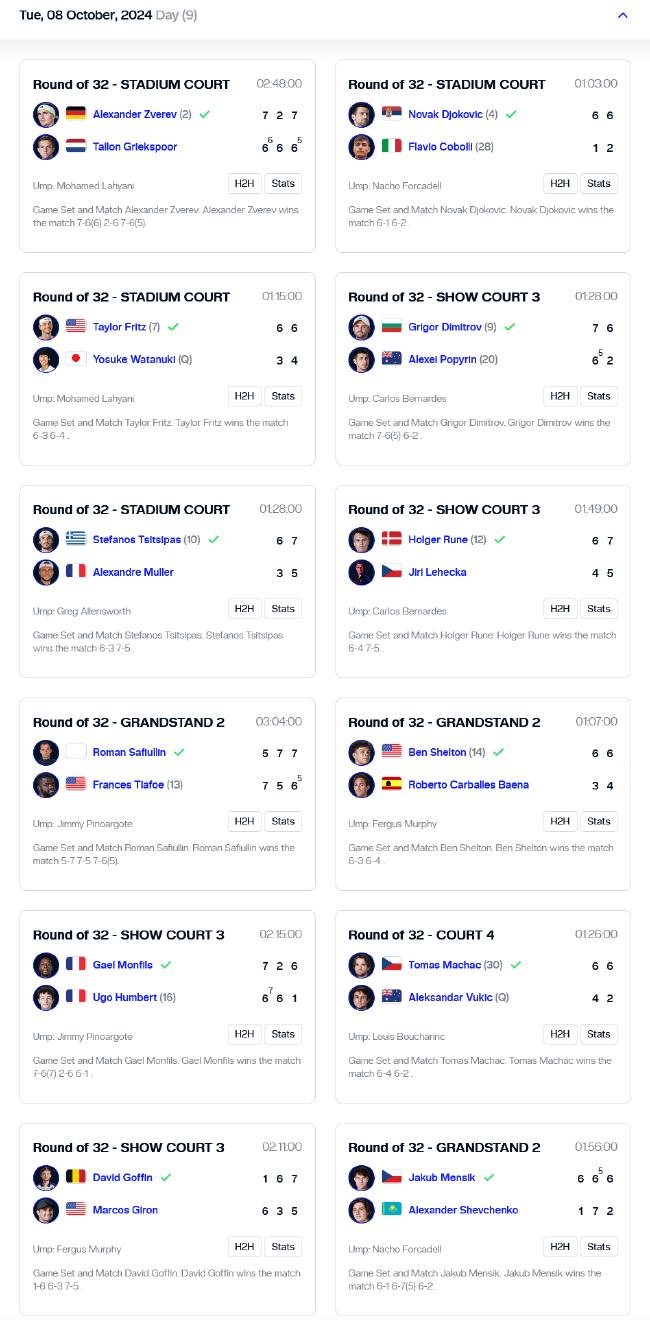Open Taylor Fritz player profile link

pos(119,327)
